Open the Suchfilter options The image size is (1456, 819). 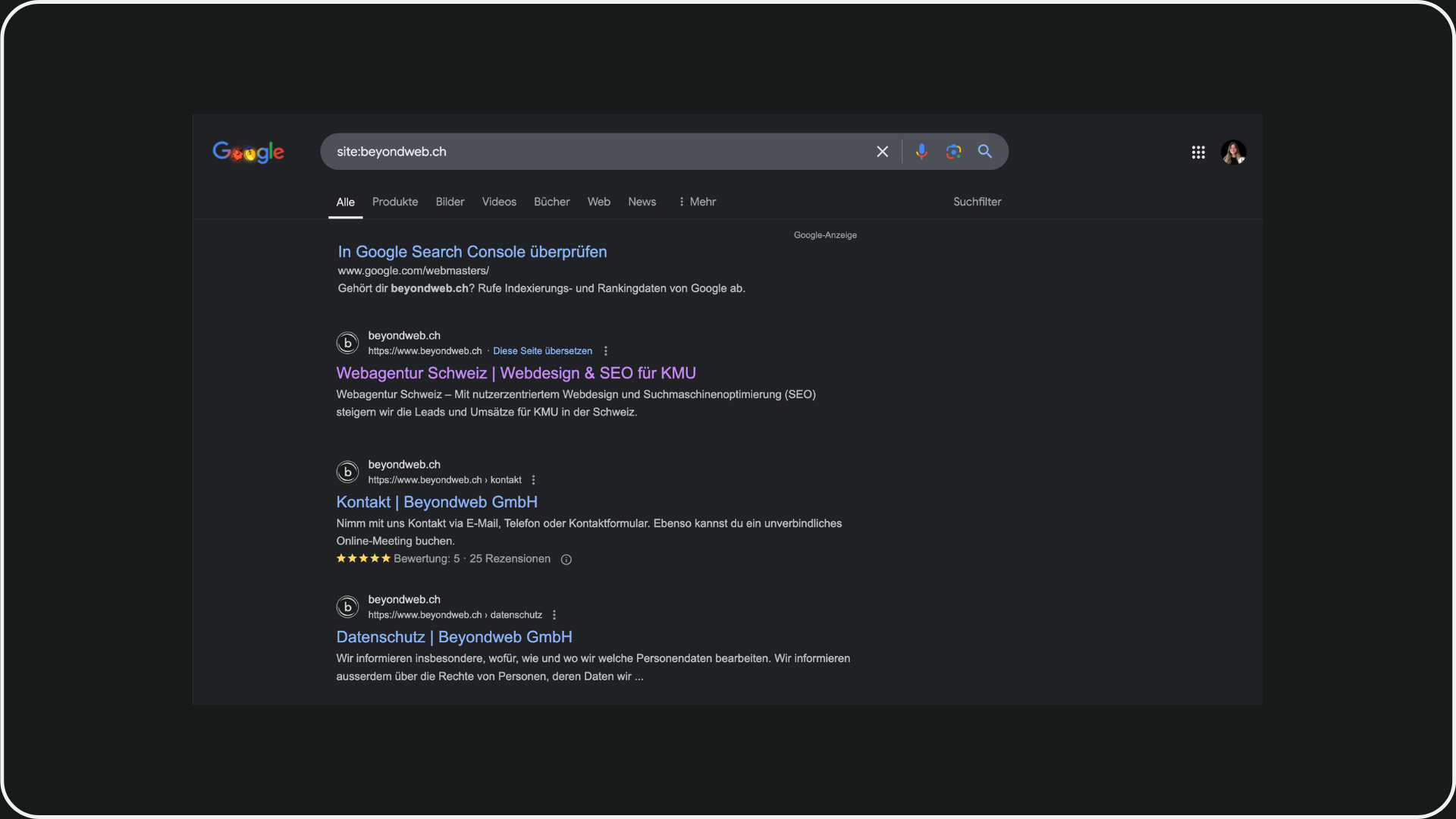[x=977, y=202]
